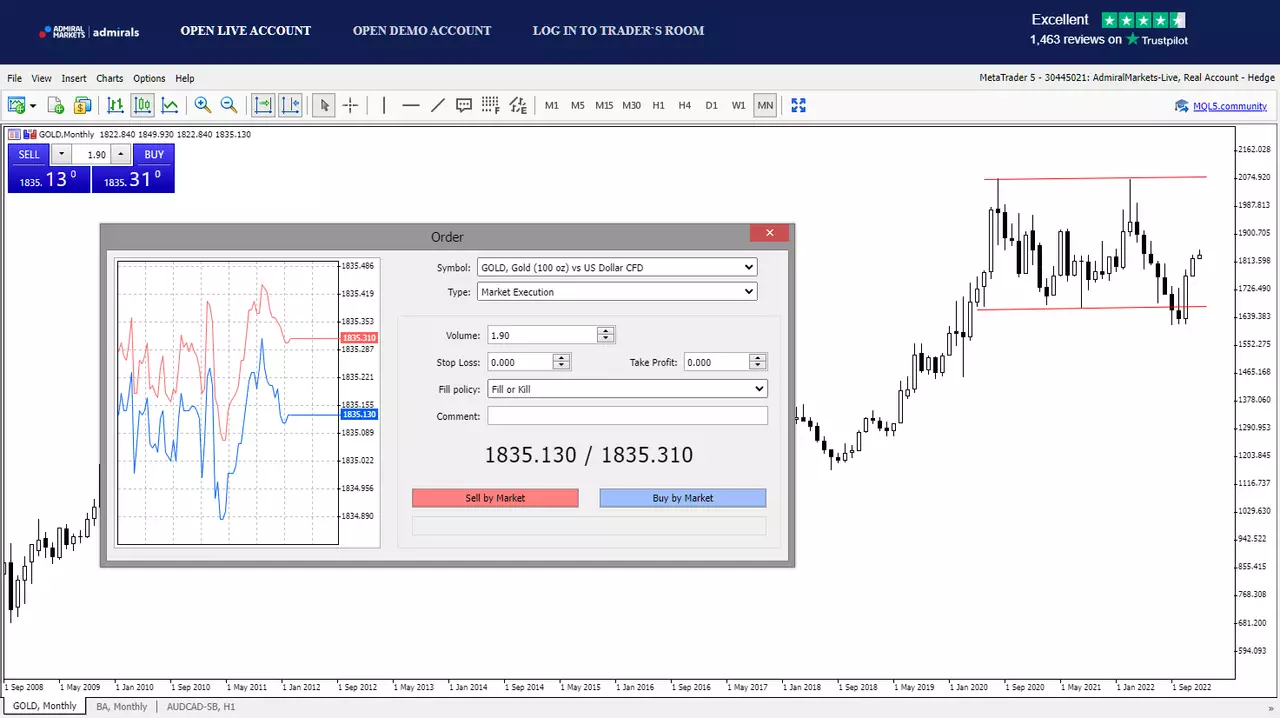Click the new document profile icon
This screenshot has width=1280, height=718.
tap(56, 105)
